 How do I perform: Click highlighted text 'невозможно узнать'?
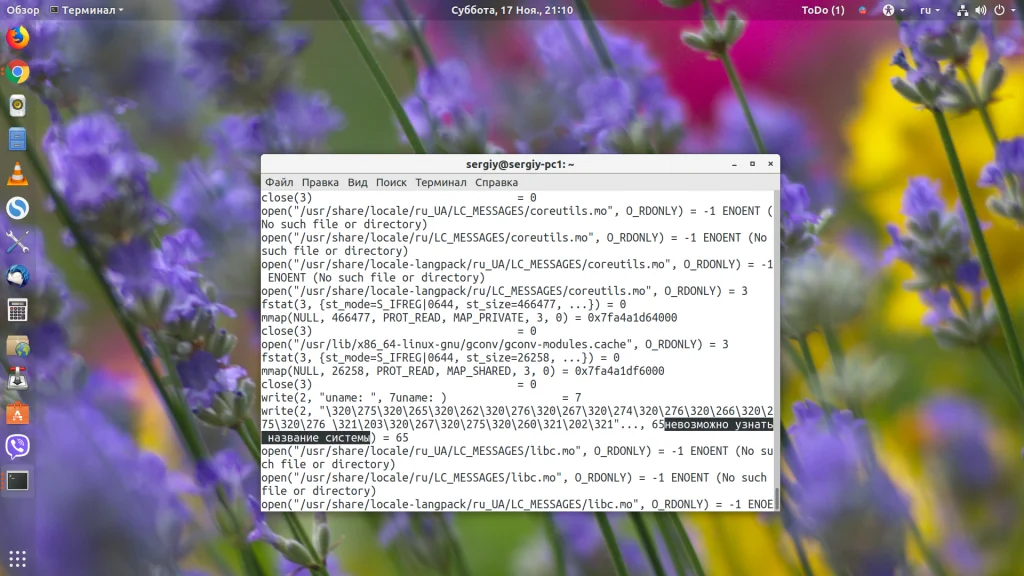click(718, 424)
